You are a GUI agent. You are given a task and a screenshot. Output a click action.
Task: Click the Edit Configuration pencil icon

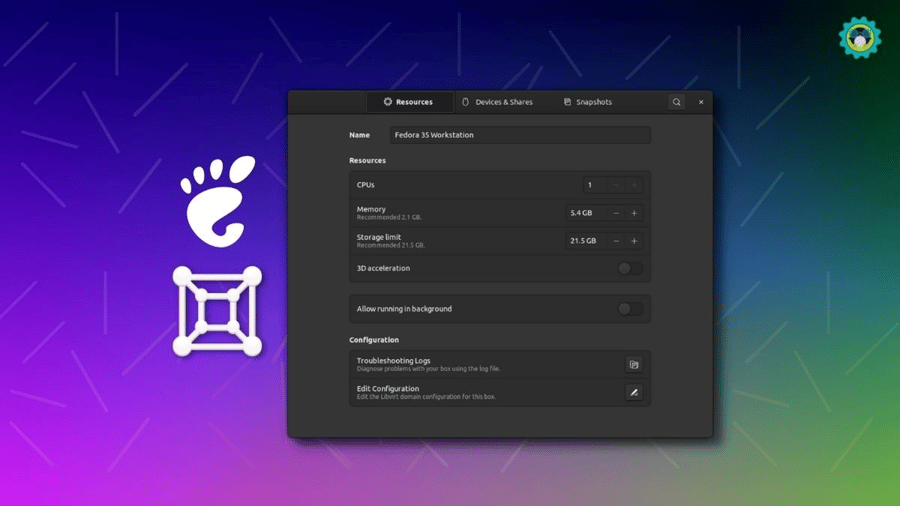(633, 393)
